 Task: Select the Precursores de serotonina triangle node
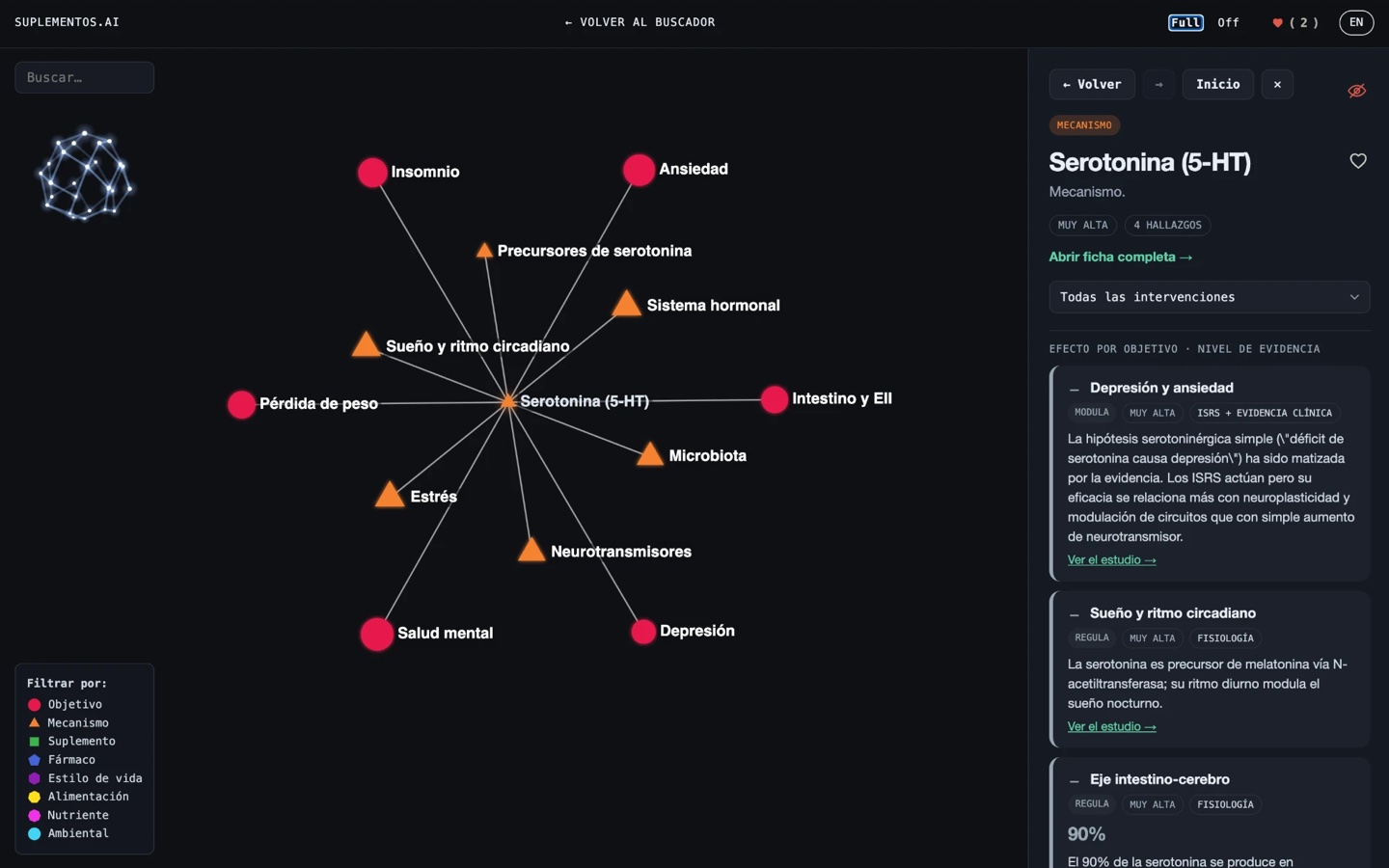(x=484, y=251)
